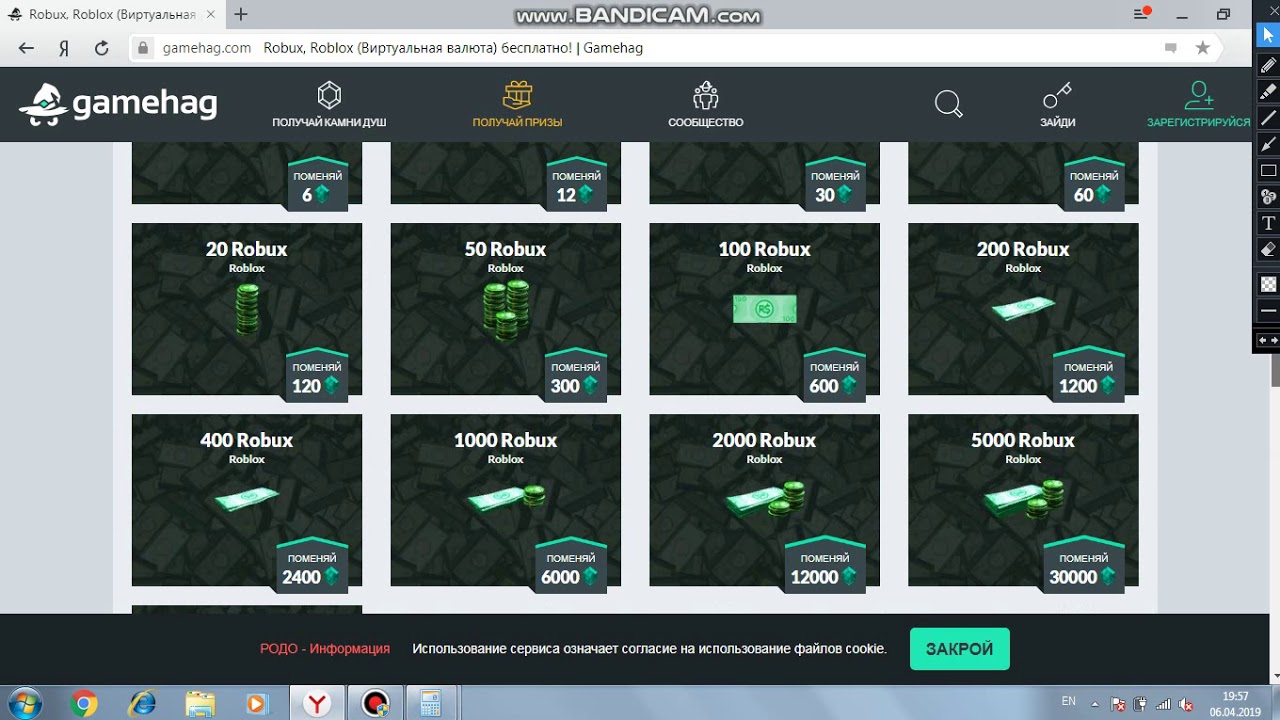This screenshot has width=1280, height=720.
Task: Open the volume tray icon
Action: pyautogui.click(x=1184, y=704)
